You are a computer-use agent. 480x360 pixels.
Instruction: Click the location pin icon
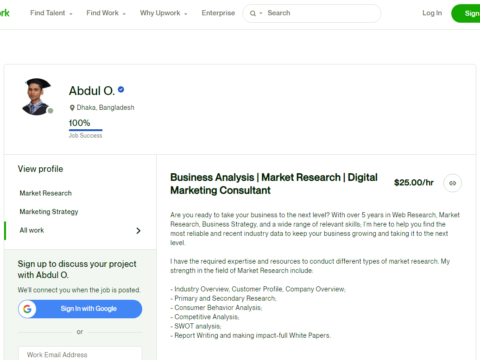tap(72, 108)
